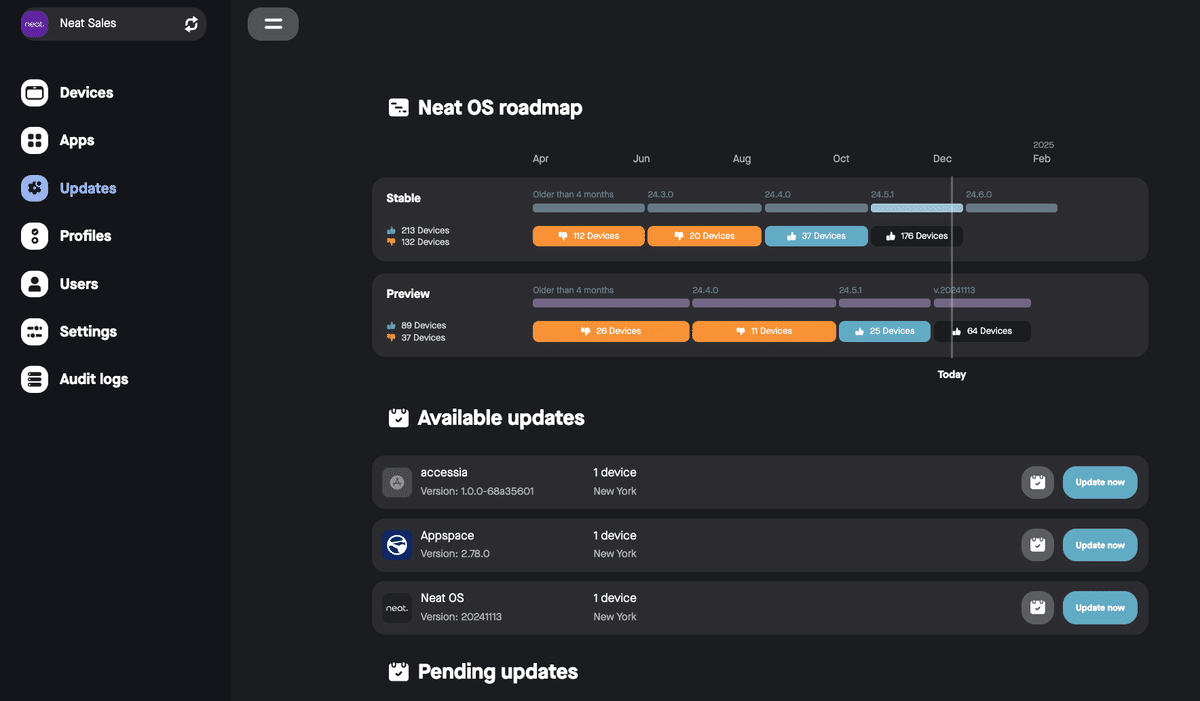Click the Stable 24.3.0 version segment
This screenshot has width=1200, height=701.
705,208
